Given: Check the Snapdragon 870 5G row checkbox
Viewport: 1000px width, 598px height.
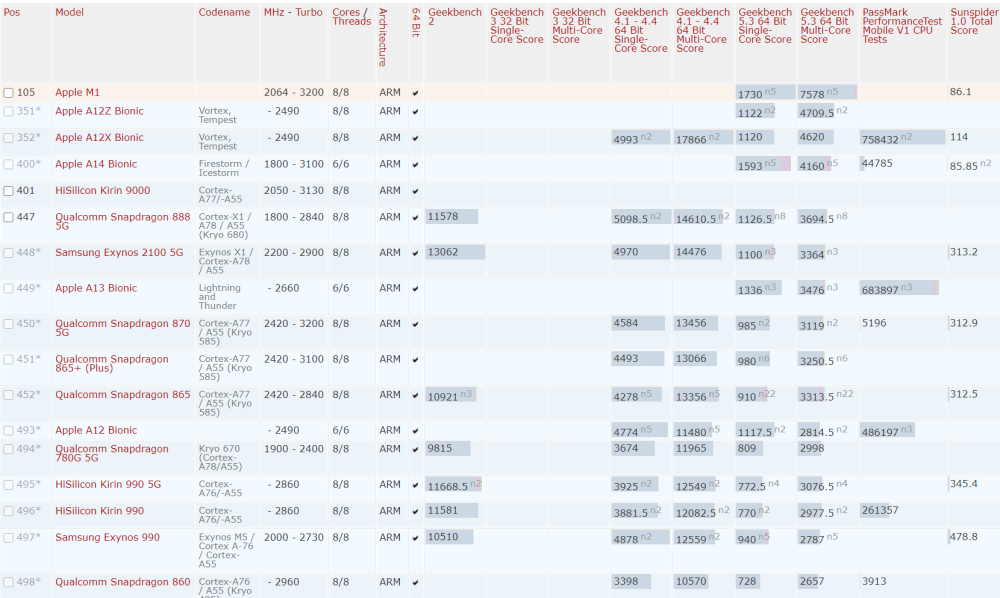Looking at the screenshot, I should tap(8, 325).
